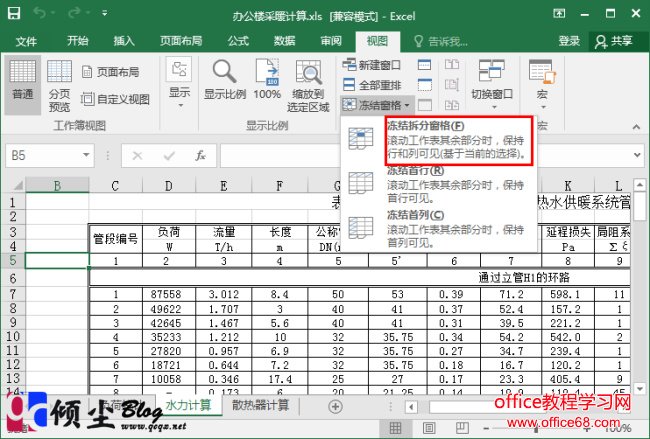Click the Name Box showing B5
This screenshot has width=650, height=439.
pos(44,155)
